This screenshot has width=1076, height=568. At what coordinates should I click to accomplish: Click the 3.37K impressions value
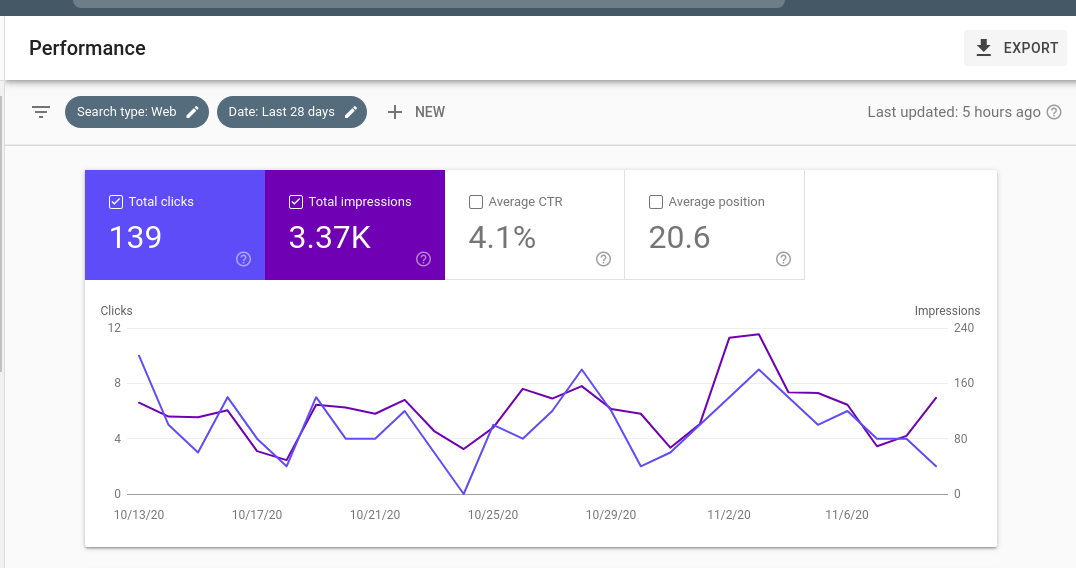click(x=329, y=237)
